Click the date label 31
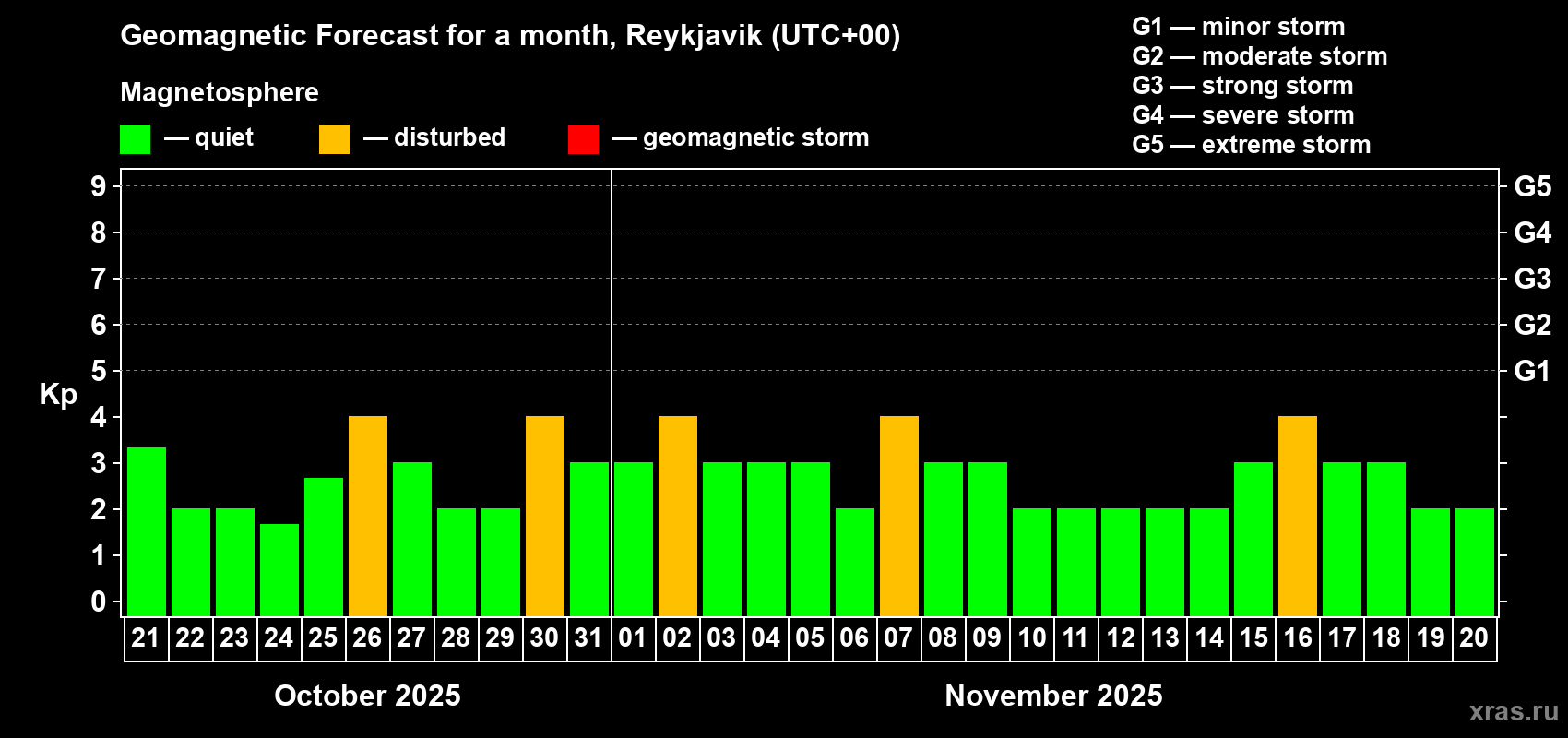This screenshot has height=738, width=1568. coord(588,637)
